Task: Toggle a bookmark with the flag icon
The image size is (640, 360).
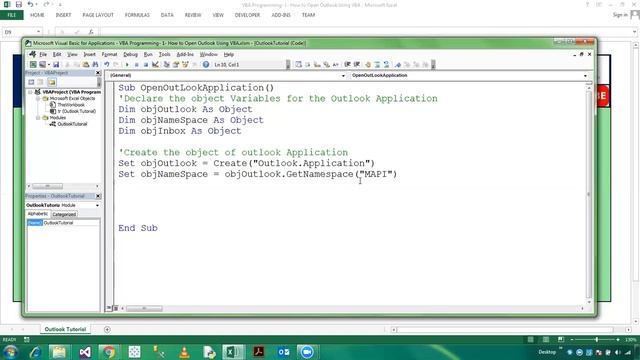Action: [x=398, y=64]
